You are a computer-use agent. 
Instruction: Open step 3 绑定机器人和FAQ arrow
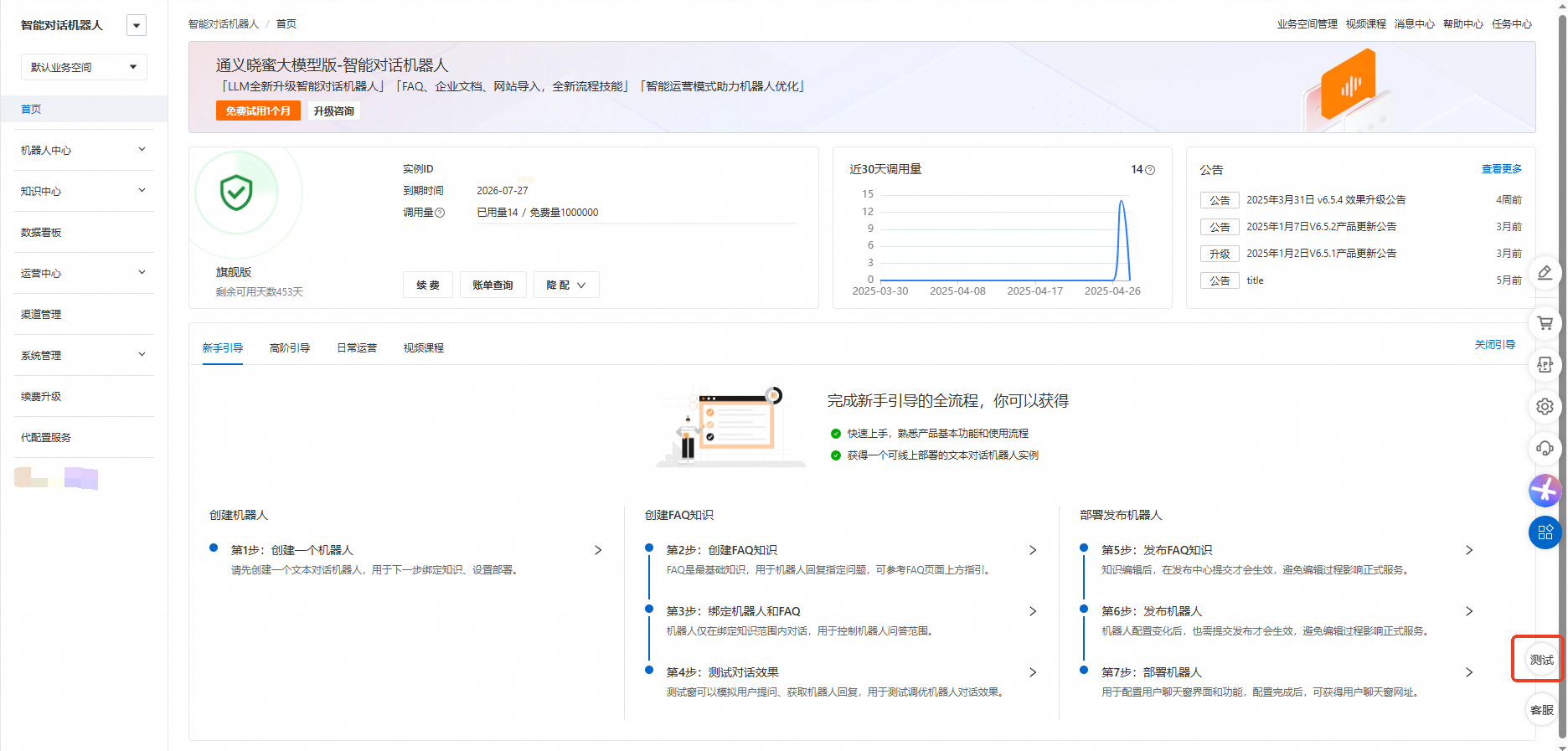click(1033, 611)
